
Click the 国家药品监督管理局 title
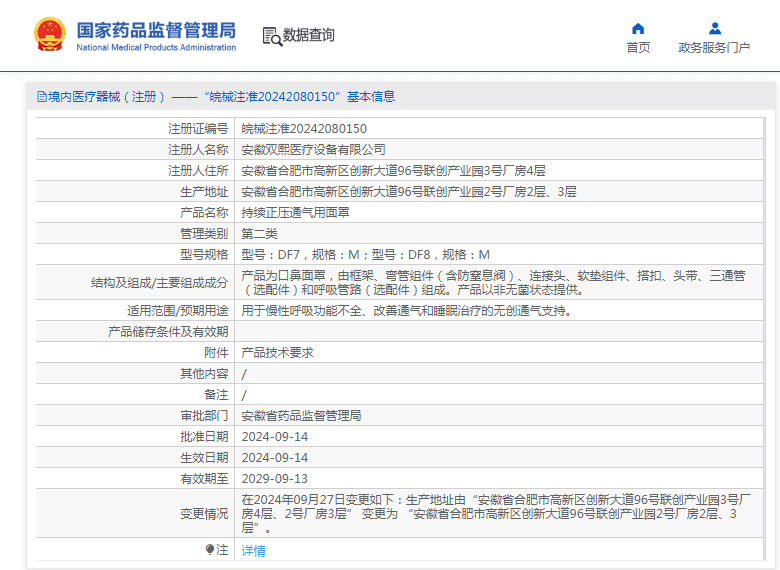click(x=156, y=30)
